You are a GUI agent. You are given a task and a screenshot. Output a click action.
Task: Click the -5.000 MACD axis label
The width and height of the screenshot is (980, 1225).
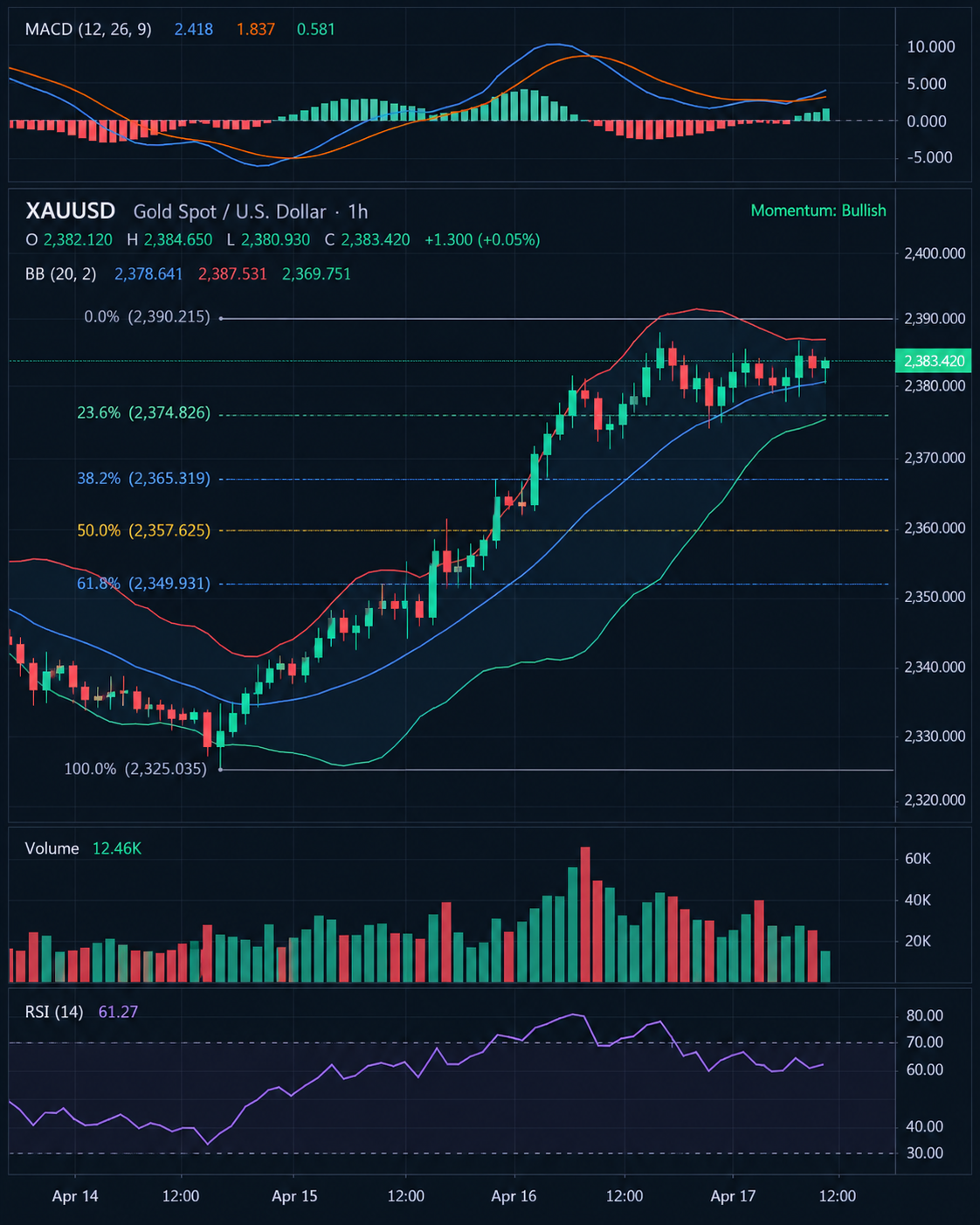(928, 157)
